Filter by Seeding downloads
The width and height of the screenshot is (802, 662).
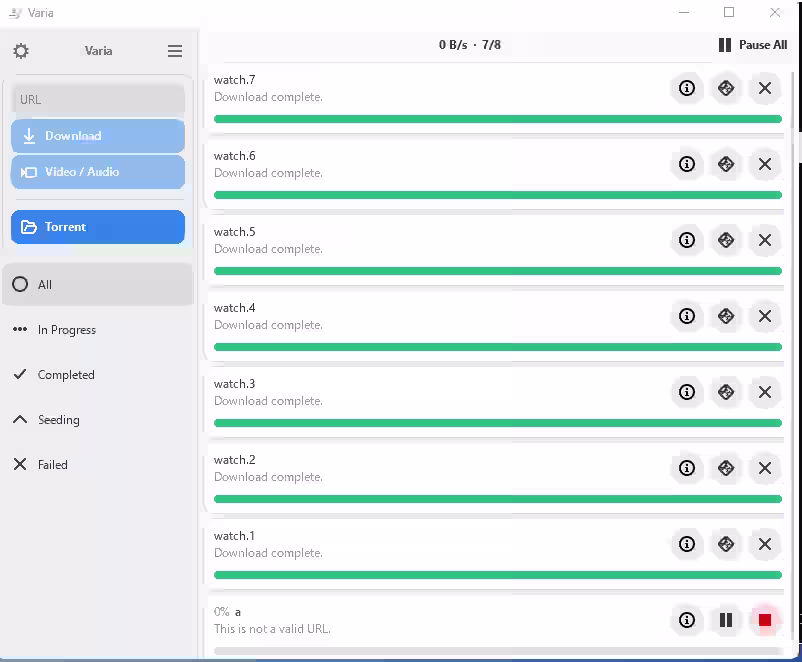point(98,420)
